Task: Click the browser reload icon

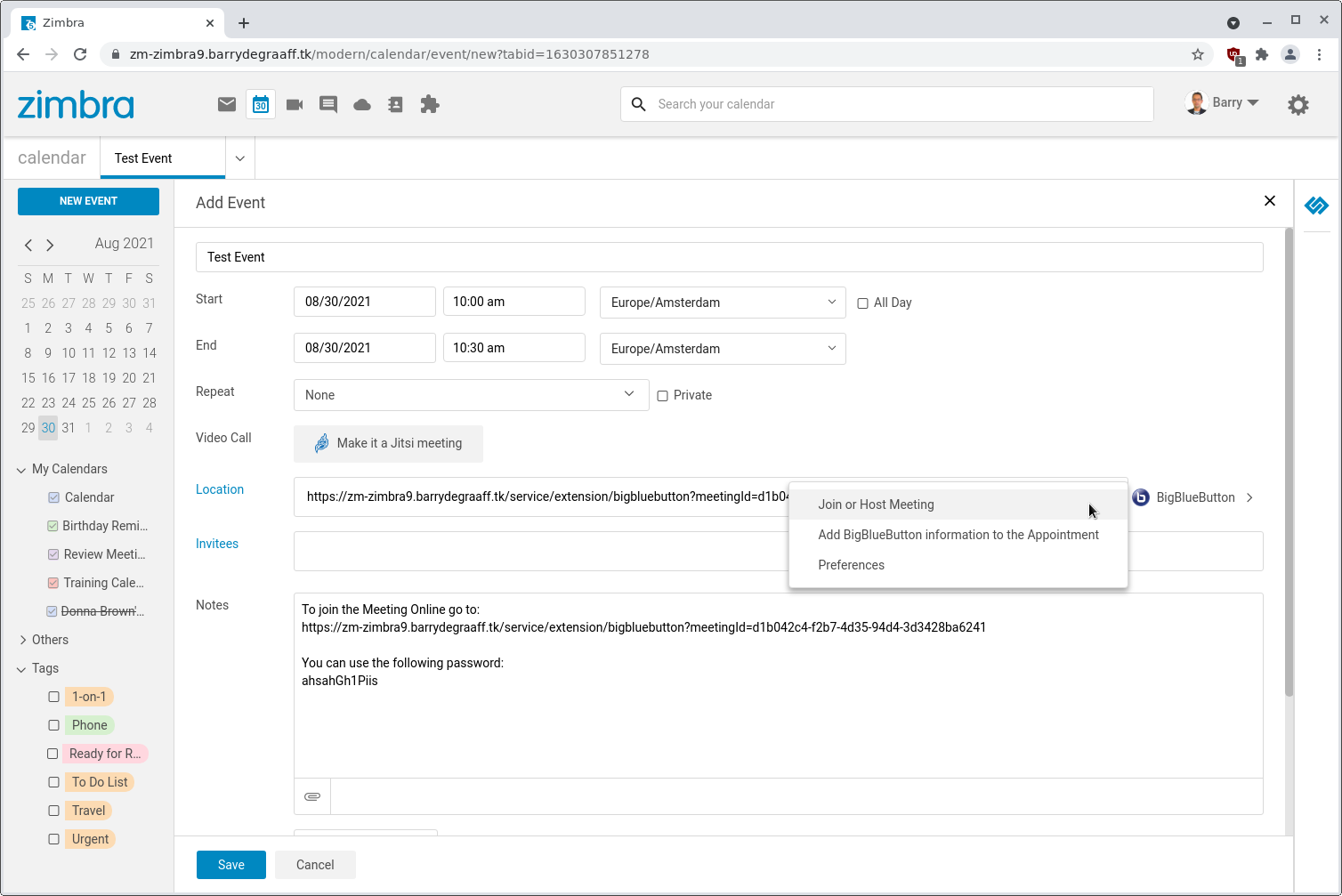Action: (x=80, y=54)
